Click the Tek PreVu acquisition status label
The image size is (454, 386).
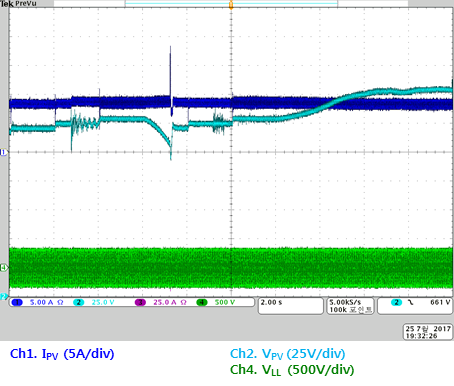[19, 4]
